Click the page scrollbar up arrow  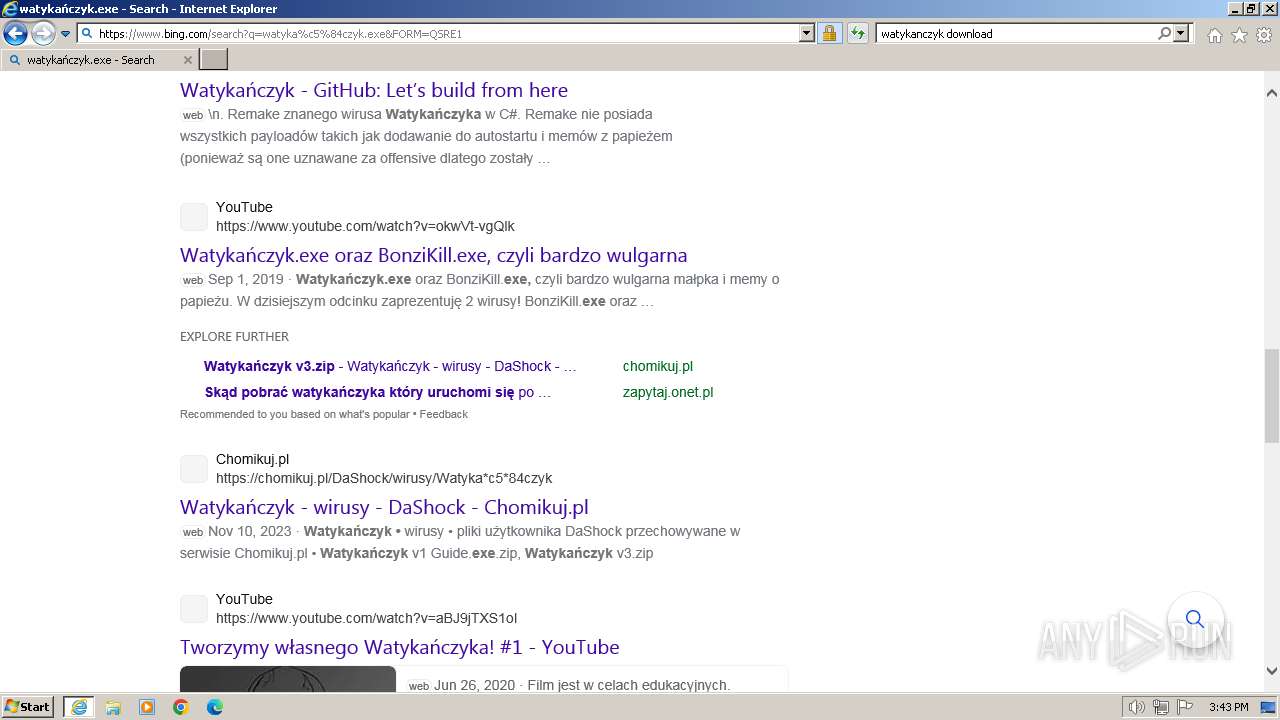pyautogui.click(x=1271, y=92)
